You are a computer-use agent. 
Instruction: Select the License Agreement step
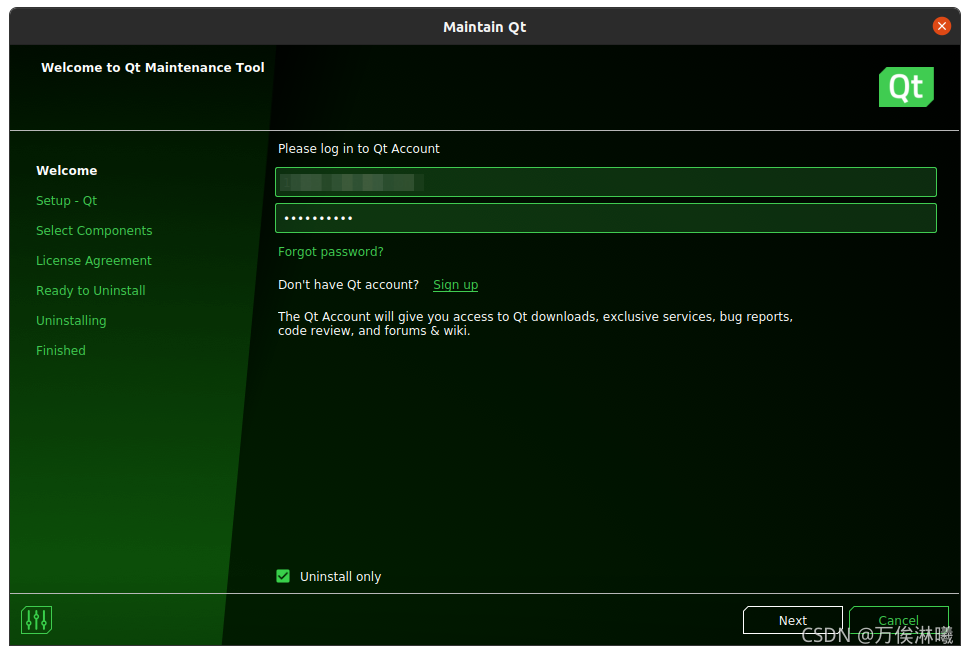coord(93,260)
